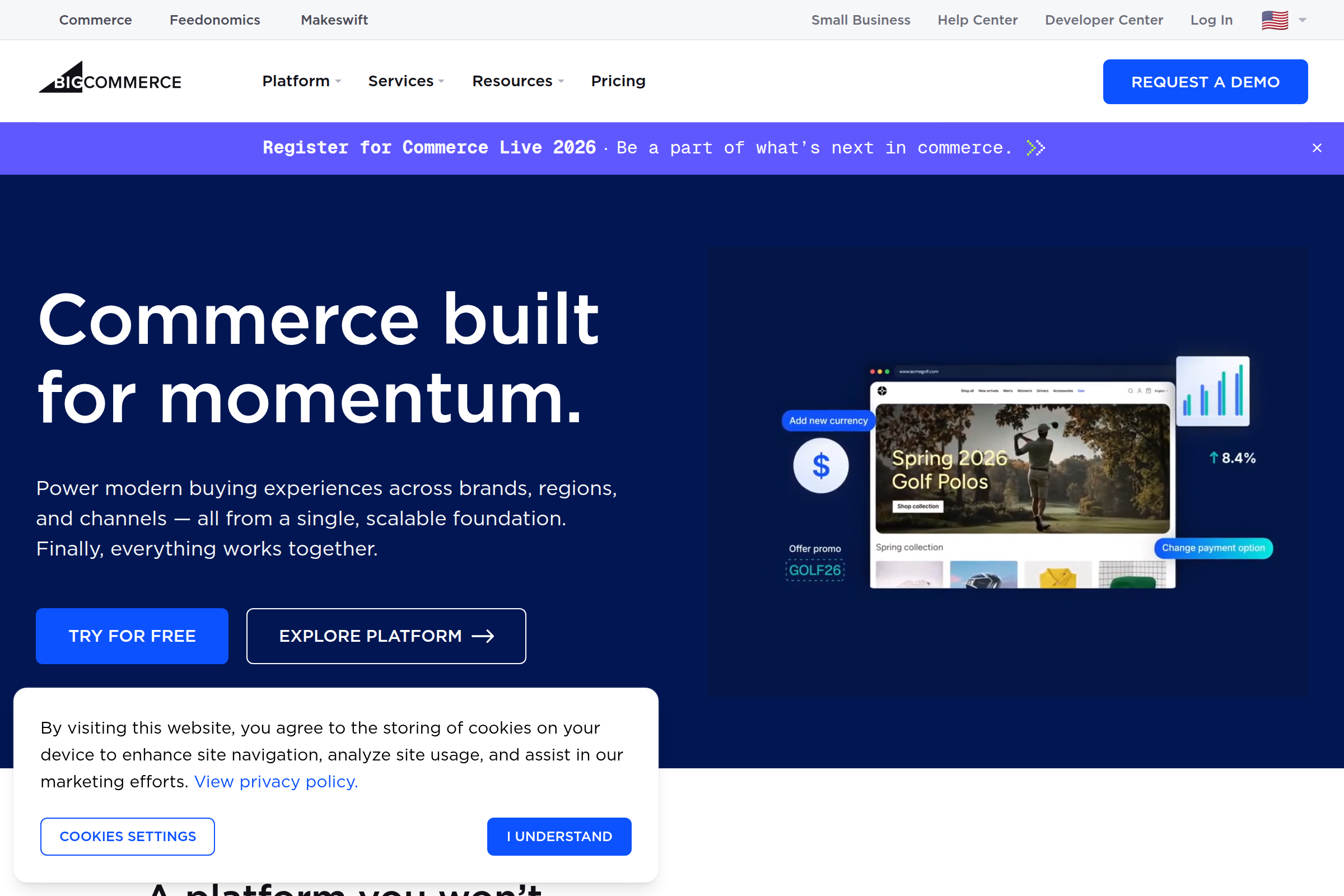Click the account person icon in the mockup
The width and height of the screenshot is (1344, 896).
point(1140,390)
